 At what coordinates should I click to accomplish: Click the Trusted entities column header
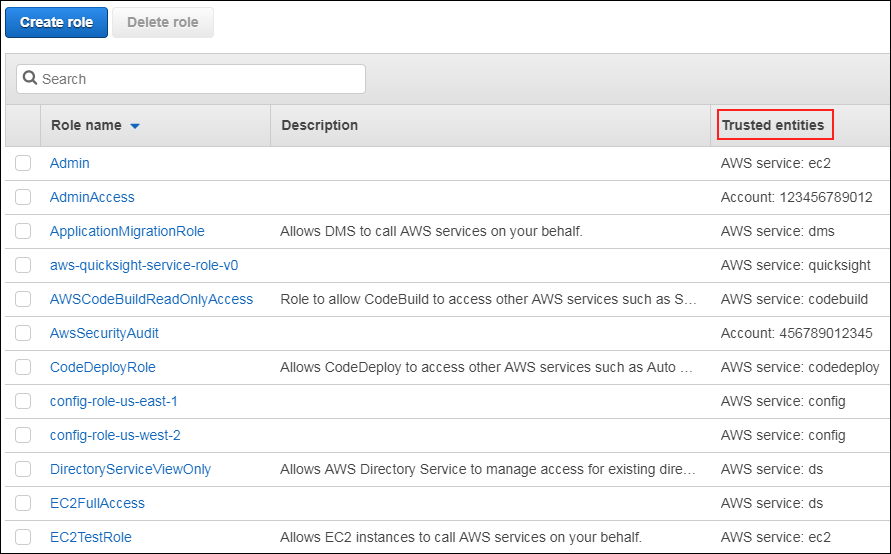pos(773,125)
